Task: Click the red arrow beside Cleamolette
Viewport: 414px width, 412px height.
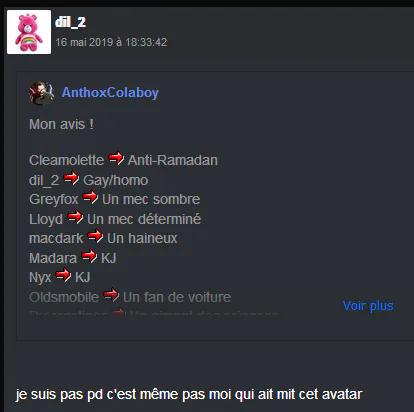Action: click(116, 158)
